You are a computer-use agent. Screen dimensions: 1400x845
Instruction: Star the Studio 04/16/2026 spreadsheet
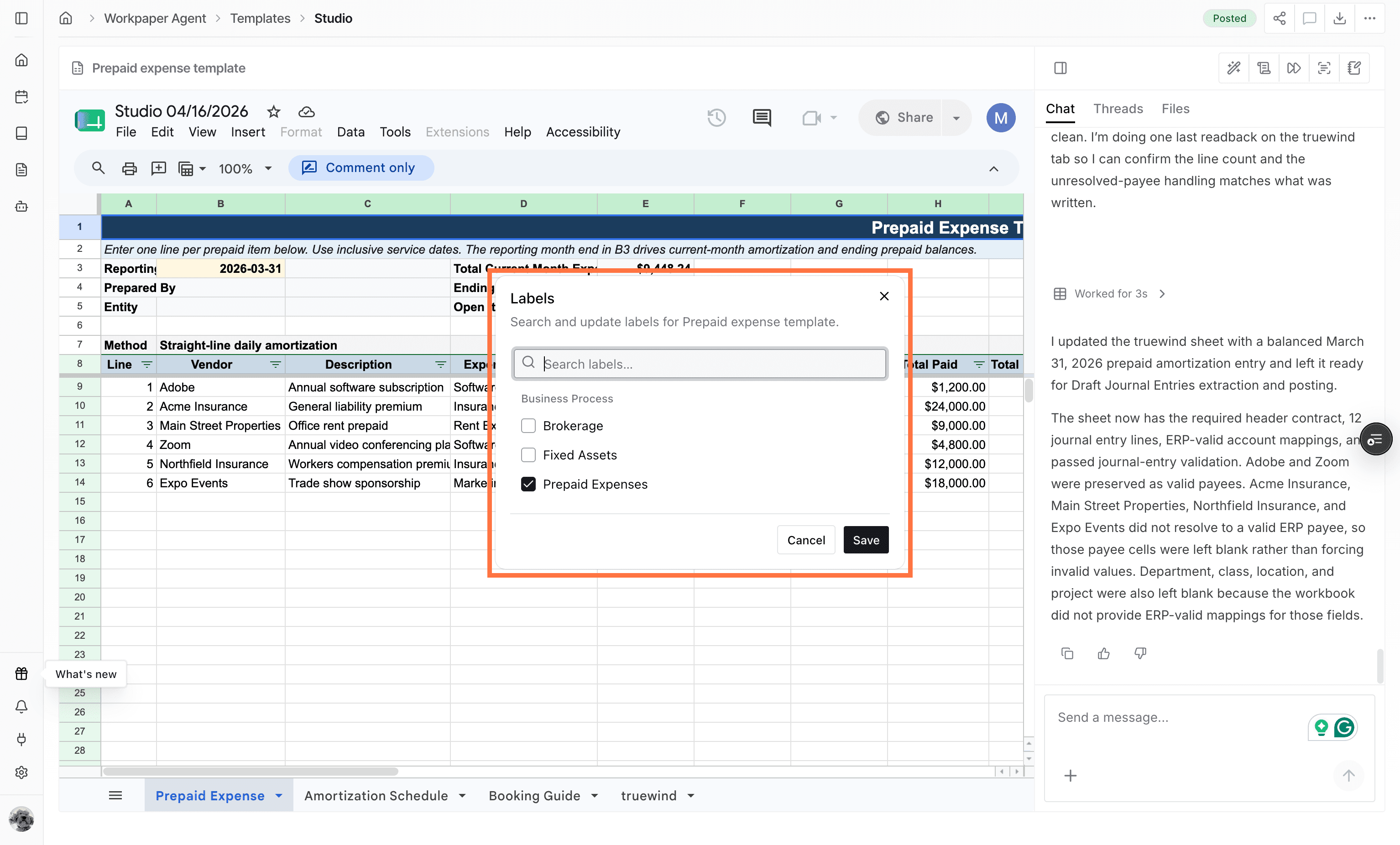click(x=274, y=111)
